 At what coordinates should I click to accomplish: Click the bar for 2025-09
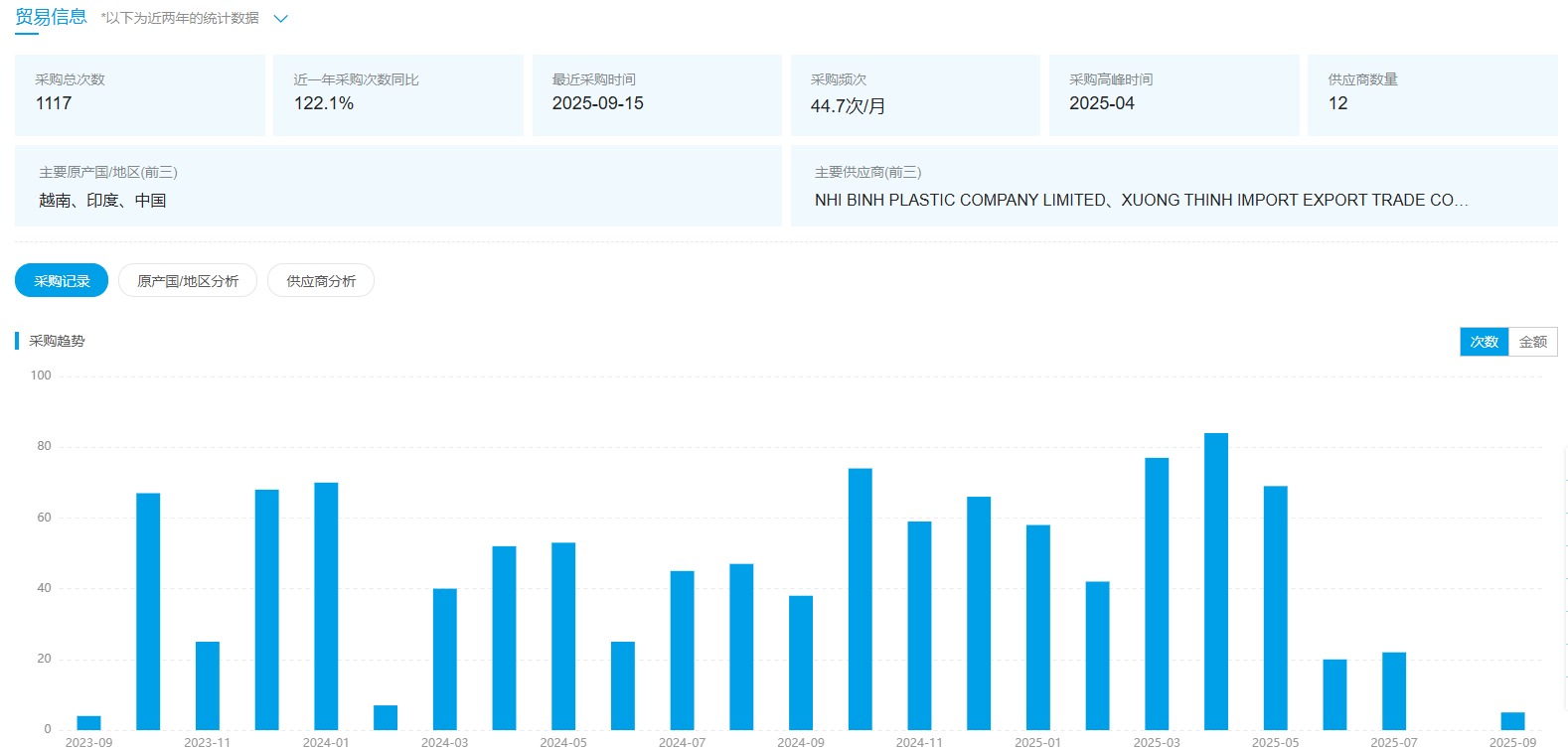pyautogui.click(x=1512, y=721)
